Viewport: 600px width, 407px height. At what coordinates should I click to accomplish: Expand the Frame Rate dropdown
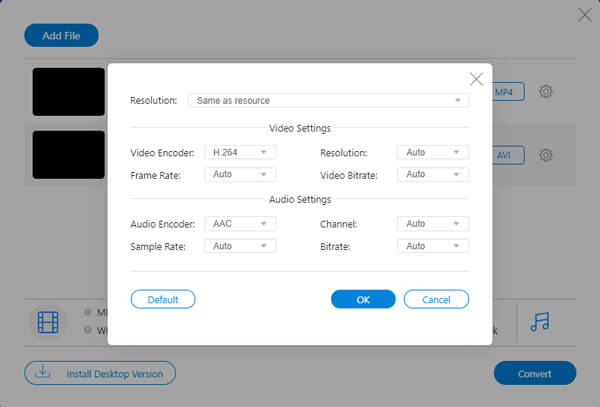239,174
